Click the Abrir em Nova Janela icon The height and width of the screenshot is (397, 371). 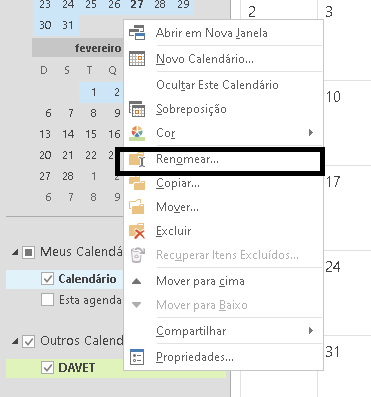137,33
